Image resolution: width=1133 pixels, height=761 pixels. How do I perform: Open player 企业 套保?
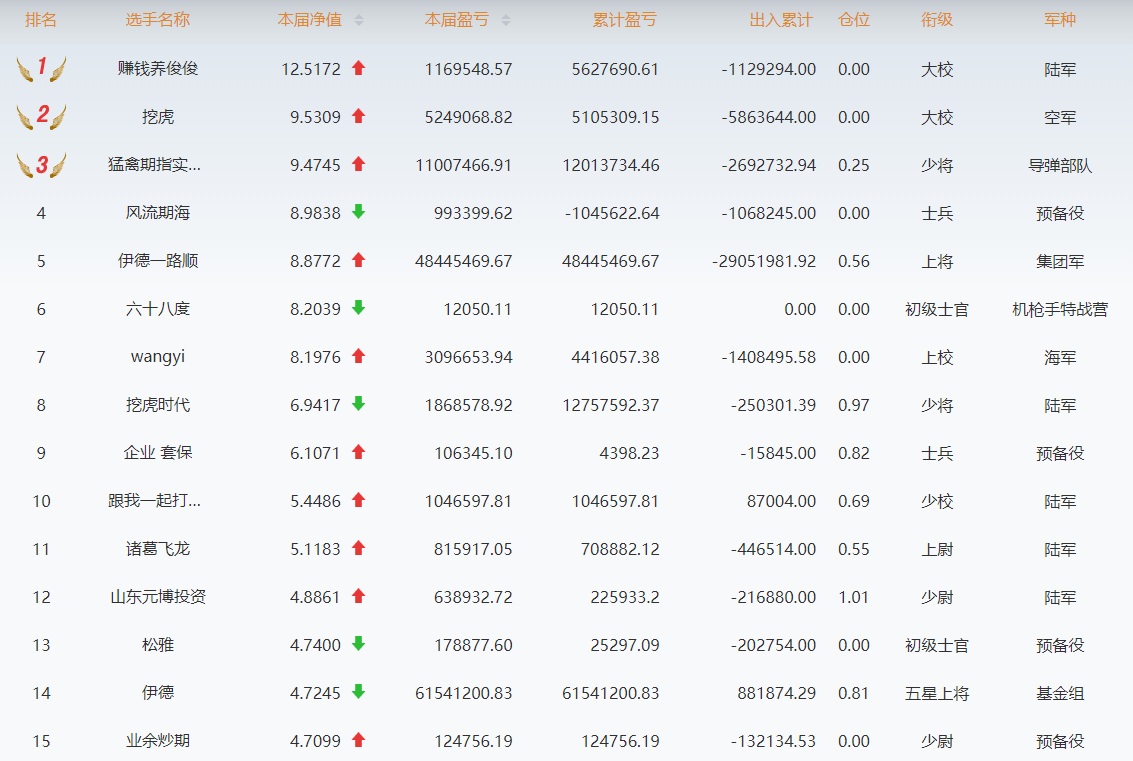point(158,452)
